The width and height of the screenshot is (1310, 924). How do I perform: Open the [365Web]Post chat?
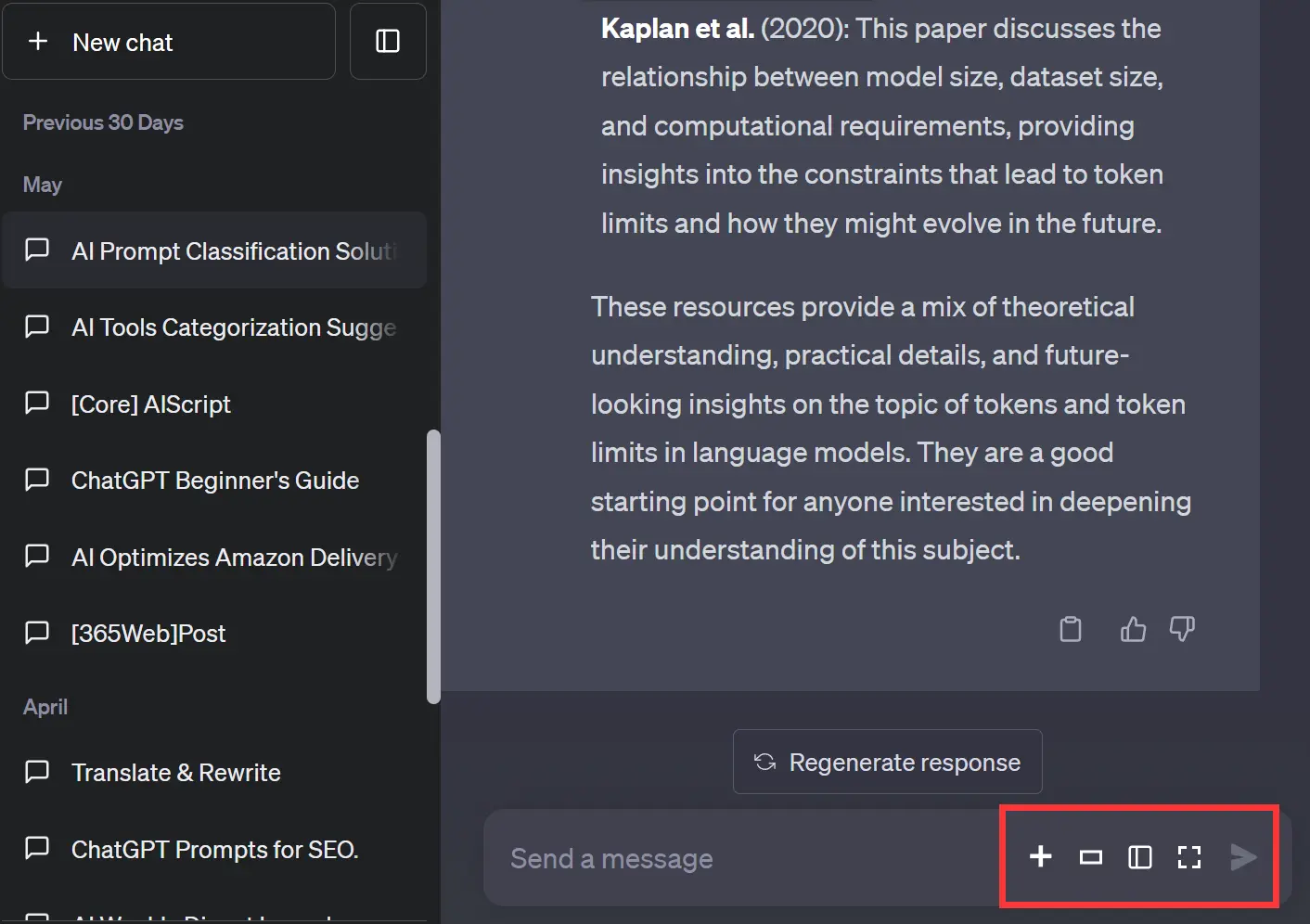pos(214,633)
